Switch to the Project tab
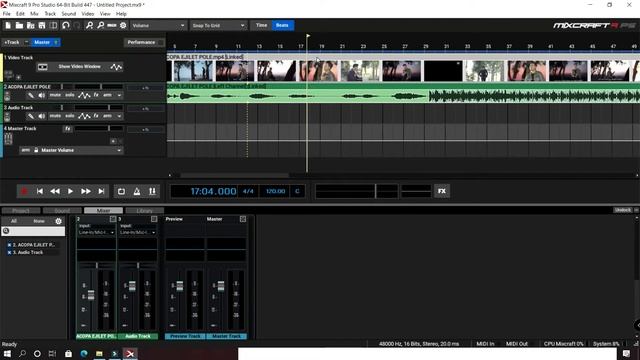The image size is (640, 360). pyautogui.click(x=21, y=211)
